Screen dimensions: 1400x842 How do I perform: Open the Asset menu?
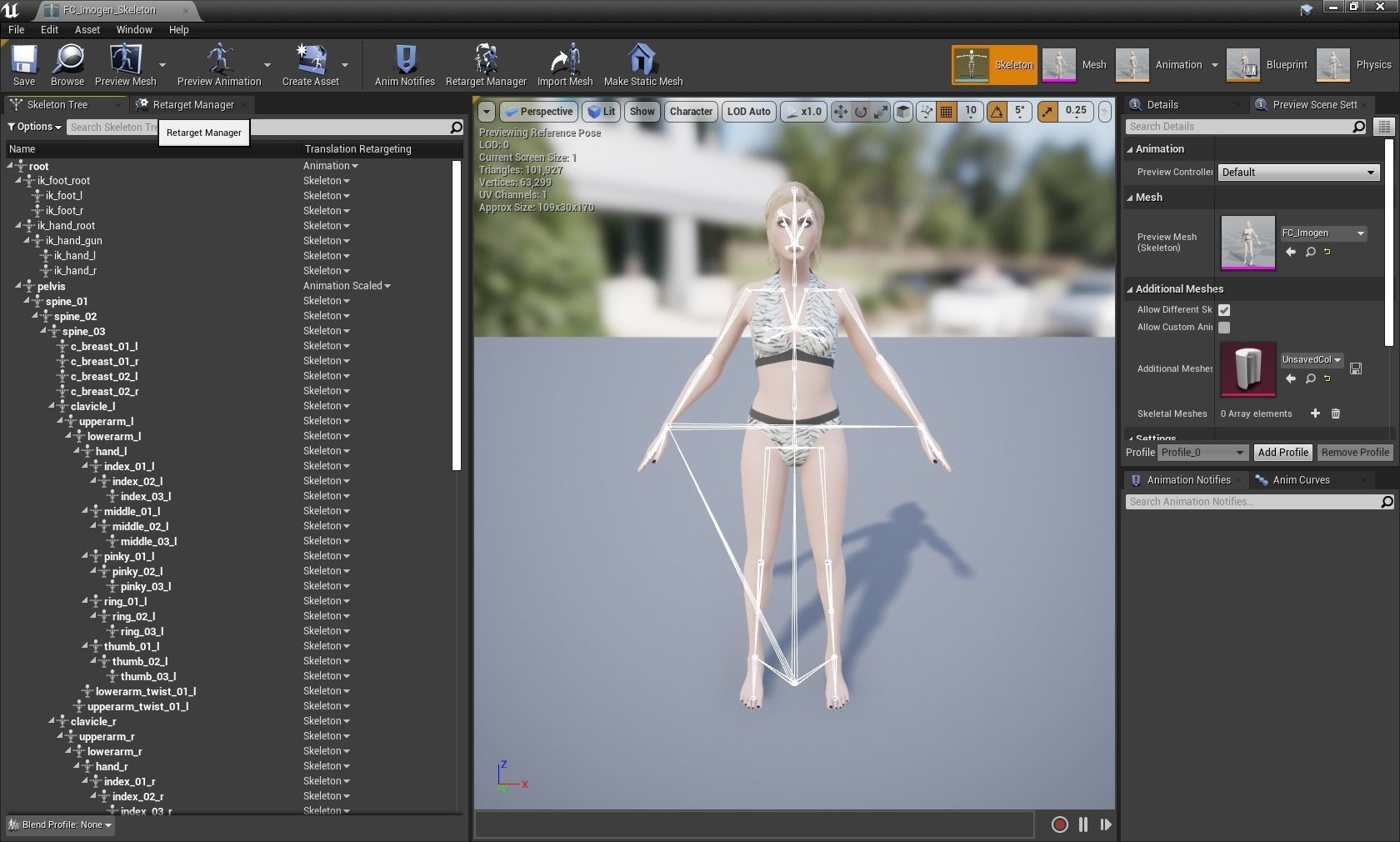click(x=87, y=29)
